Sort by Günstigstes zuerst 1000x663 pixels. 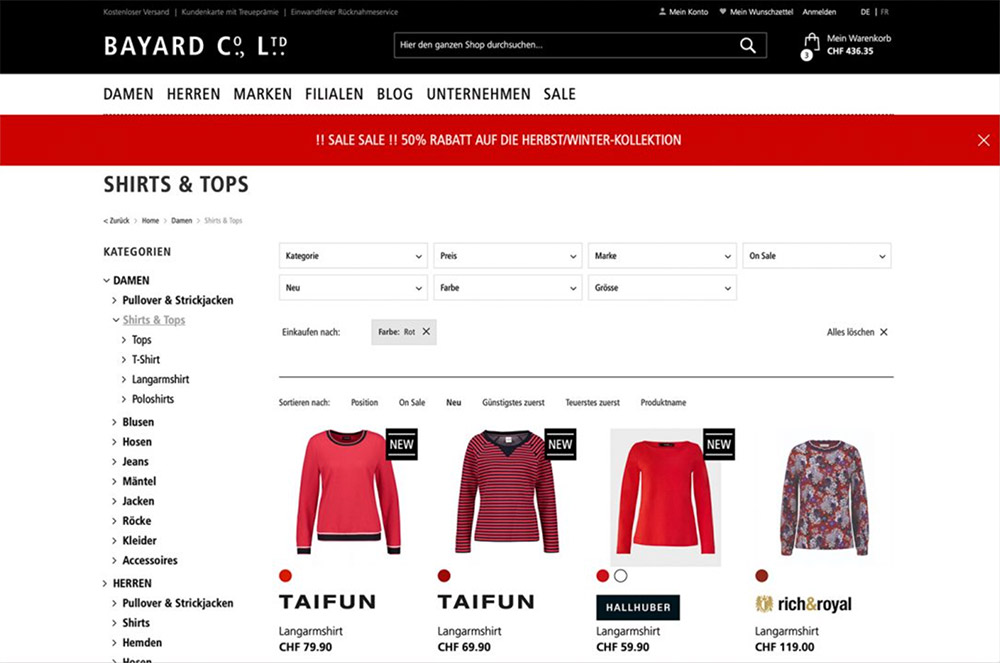pyautogui.click(x=513, y=402)
